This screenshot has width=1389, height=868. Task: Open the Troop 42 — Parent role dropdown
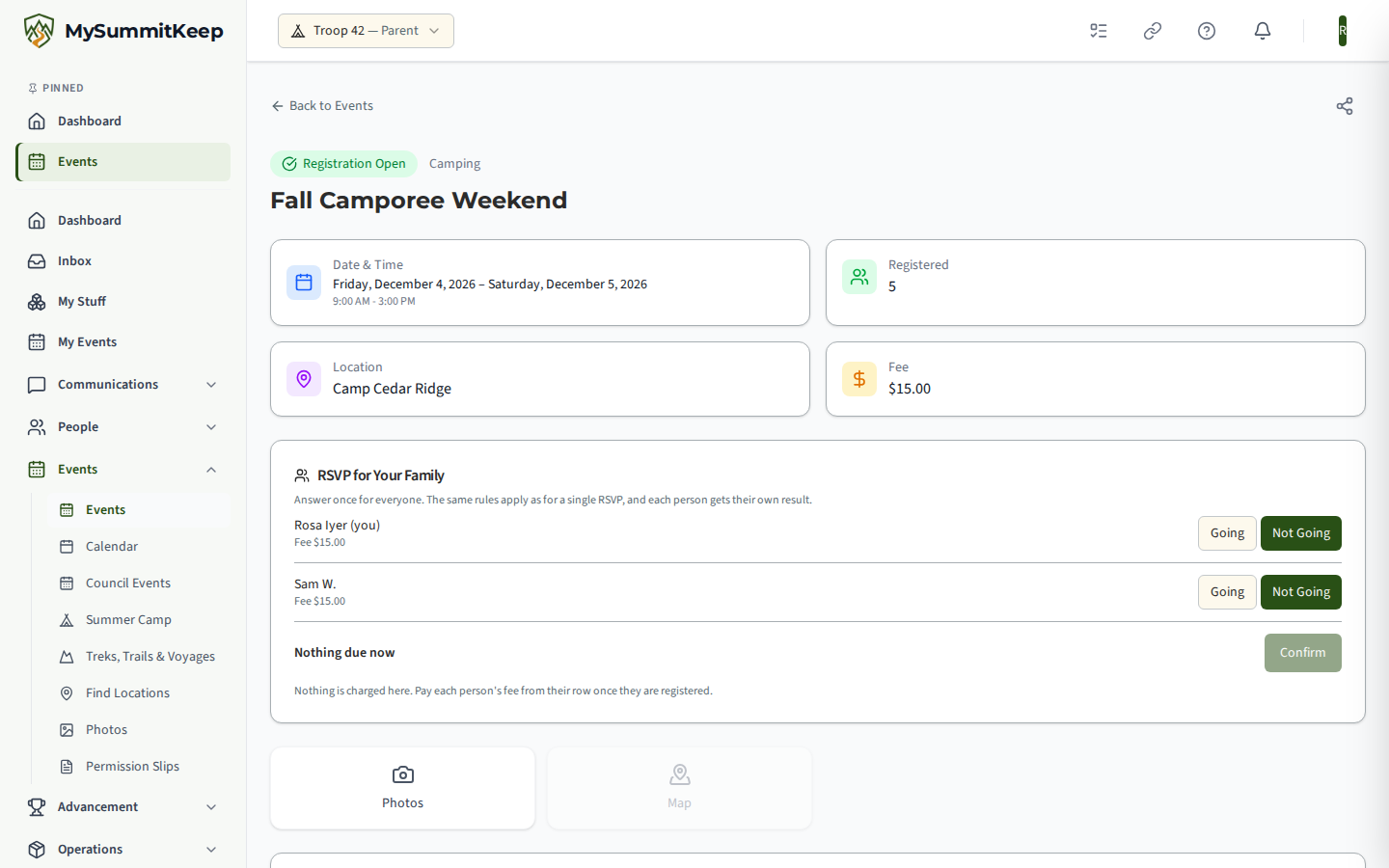click(366, 31)
